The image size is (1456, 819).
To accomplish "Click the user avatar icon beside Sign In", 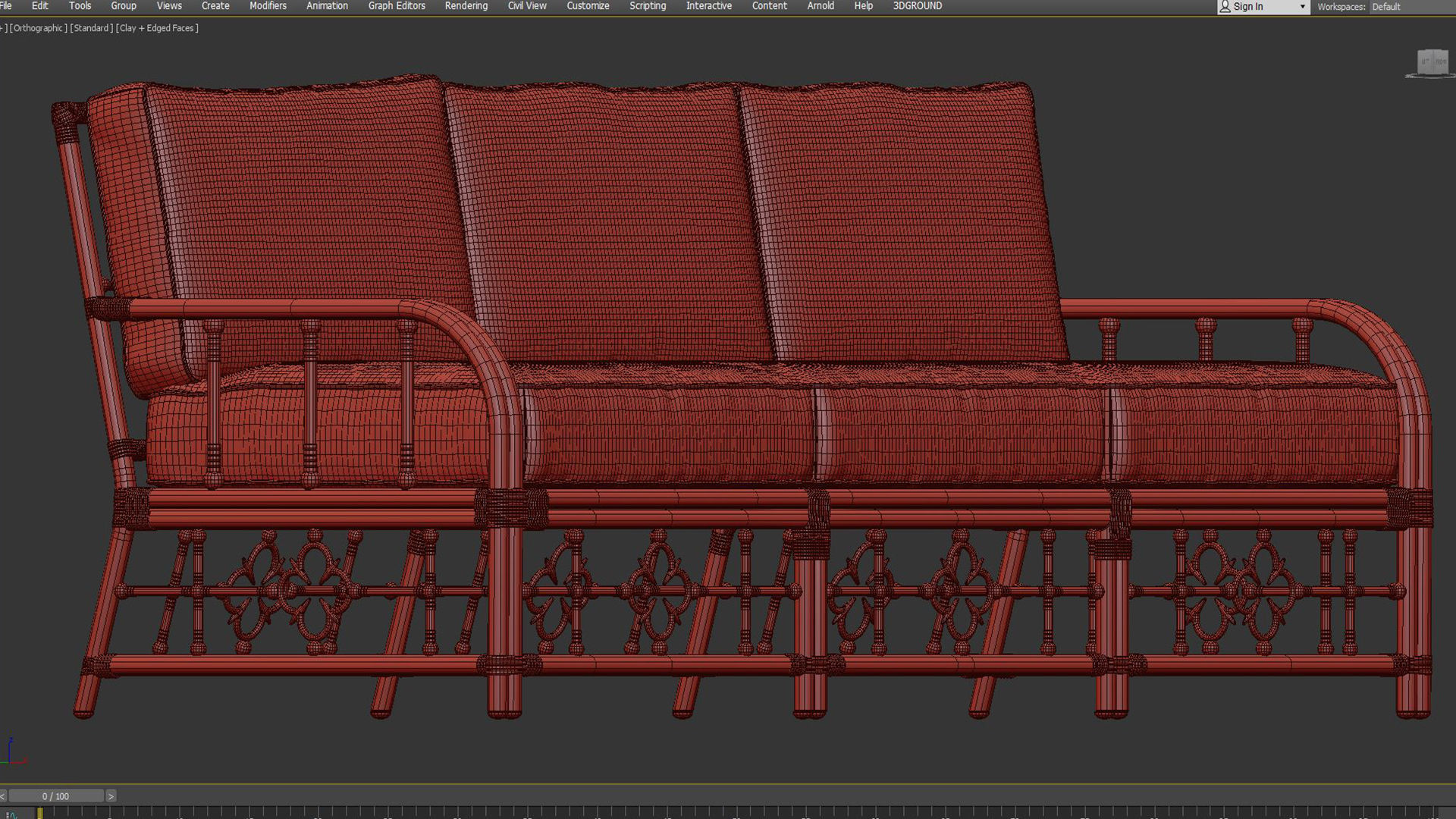I will (1225, 7).
